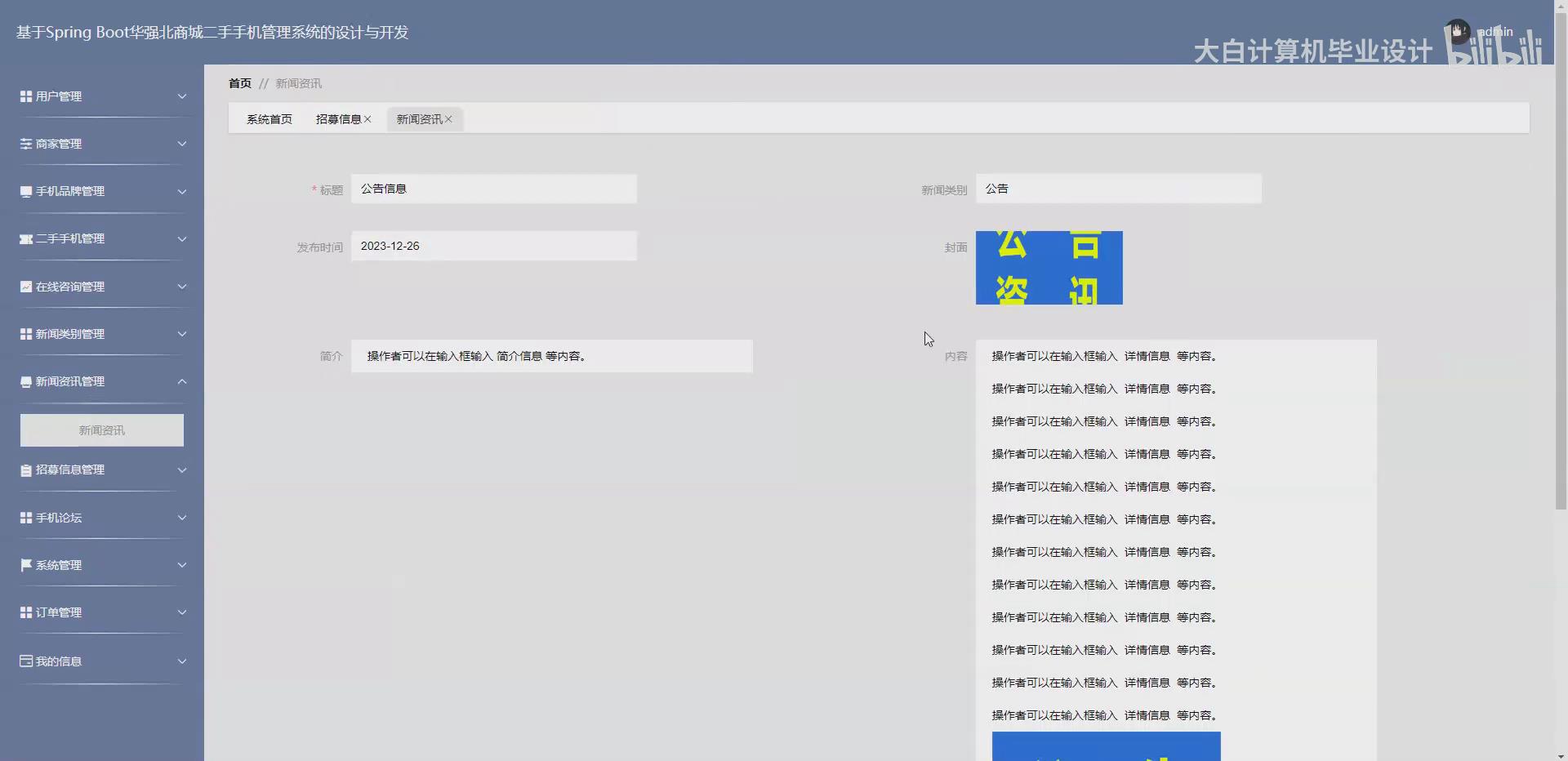
Task: Collapse 新闻资讯管理 via its up chevron
Action: [182, 381]
